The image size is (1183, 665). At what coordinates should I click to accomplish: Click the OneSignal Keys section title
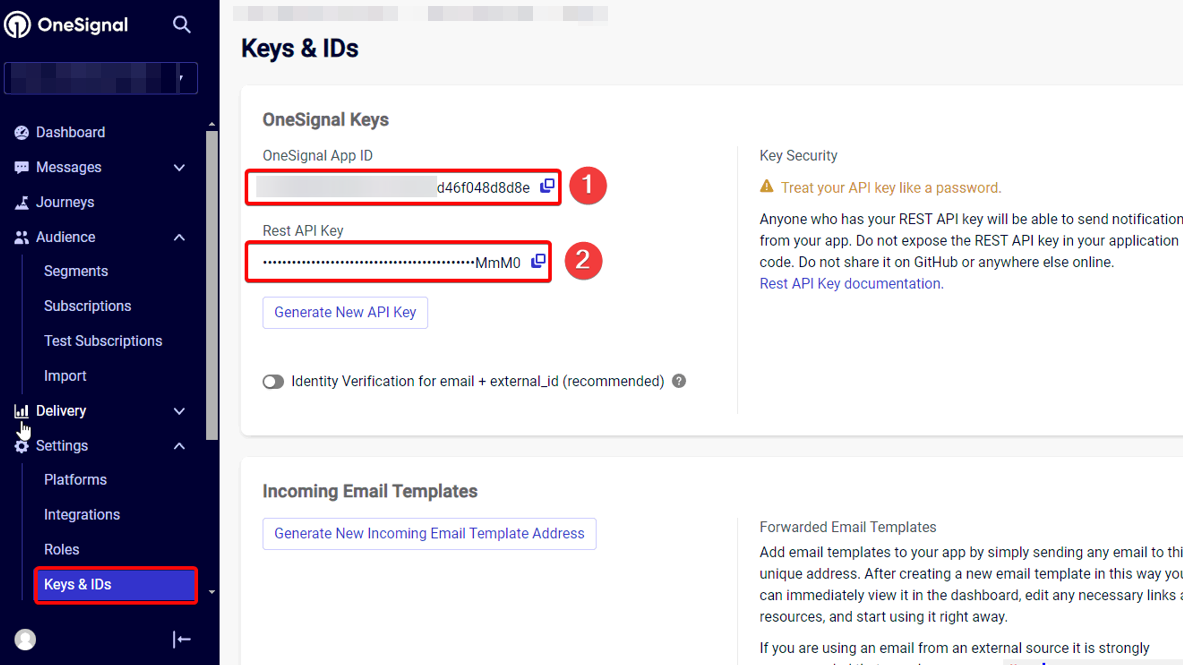[325, 119]
